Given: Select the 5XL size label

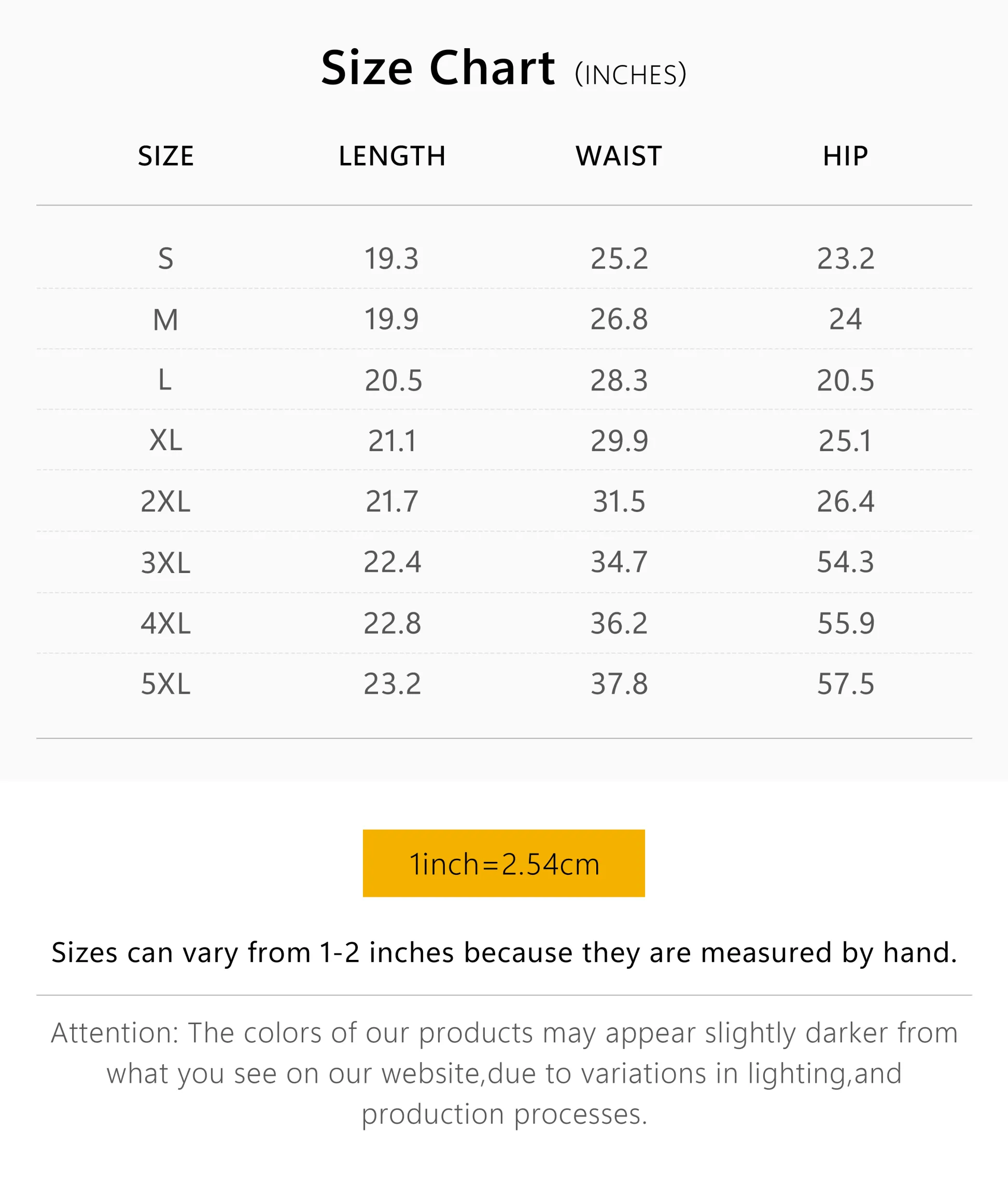Looking at the screenshot, I should pyautogui.click(x=166, y=684).
